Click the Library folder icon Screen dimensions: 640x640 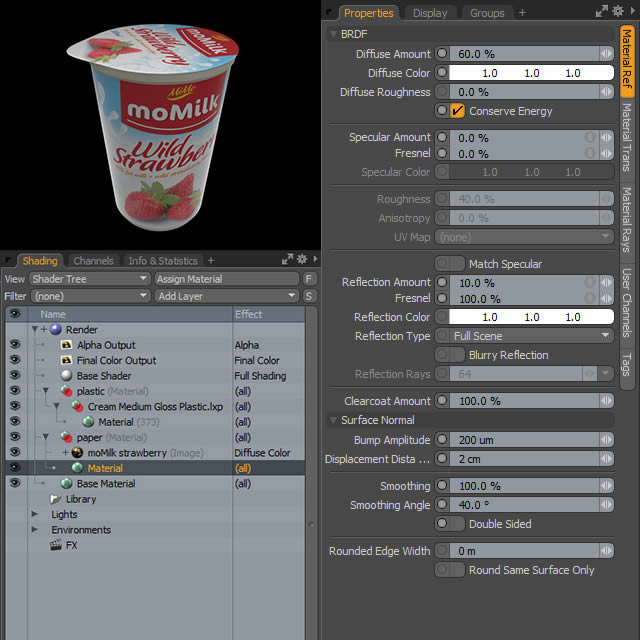(56, 499)
